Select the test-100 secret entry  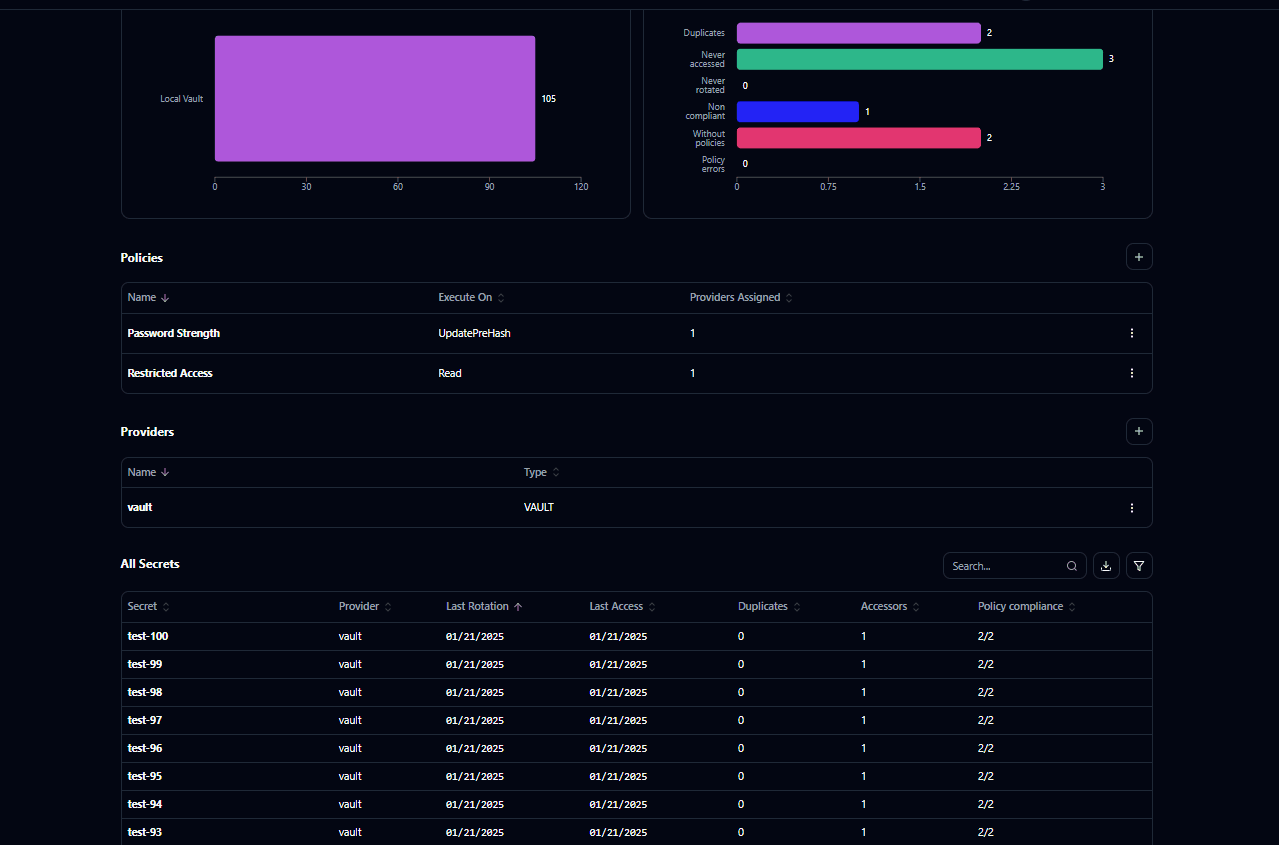point(147,636)
